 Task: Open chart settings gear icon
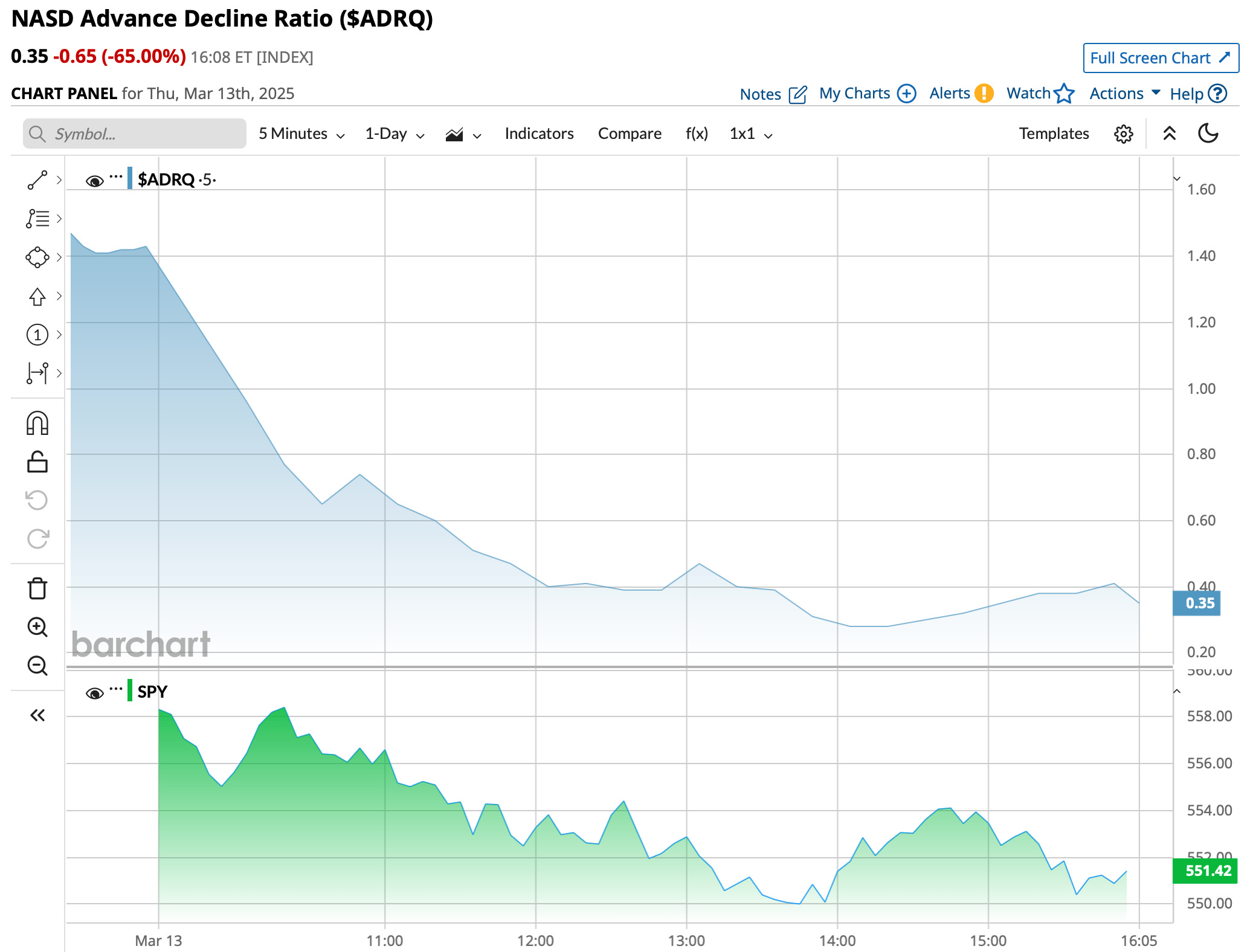coord(1123,133)
